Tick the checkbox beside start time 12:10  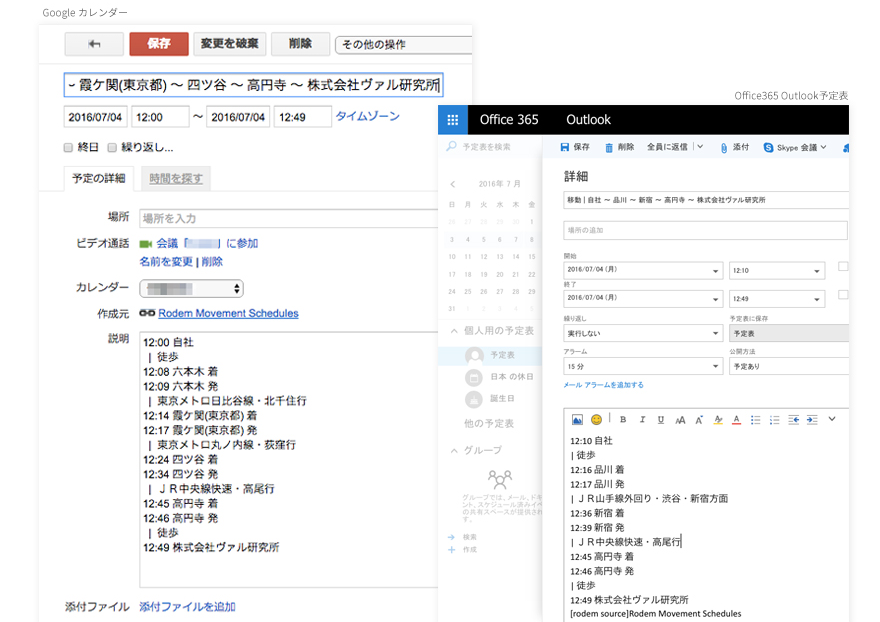(842, 267)
